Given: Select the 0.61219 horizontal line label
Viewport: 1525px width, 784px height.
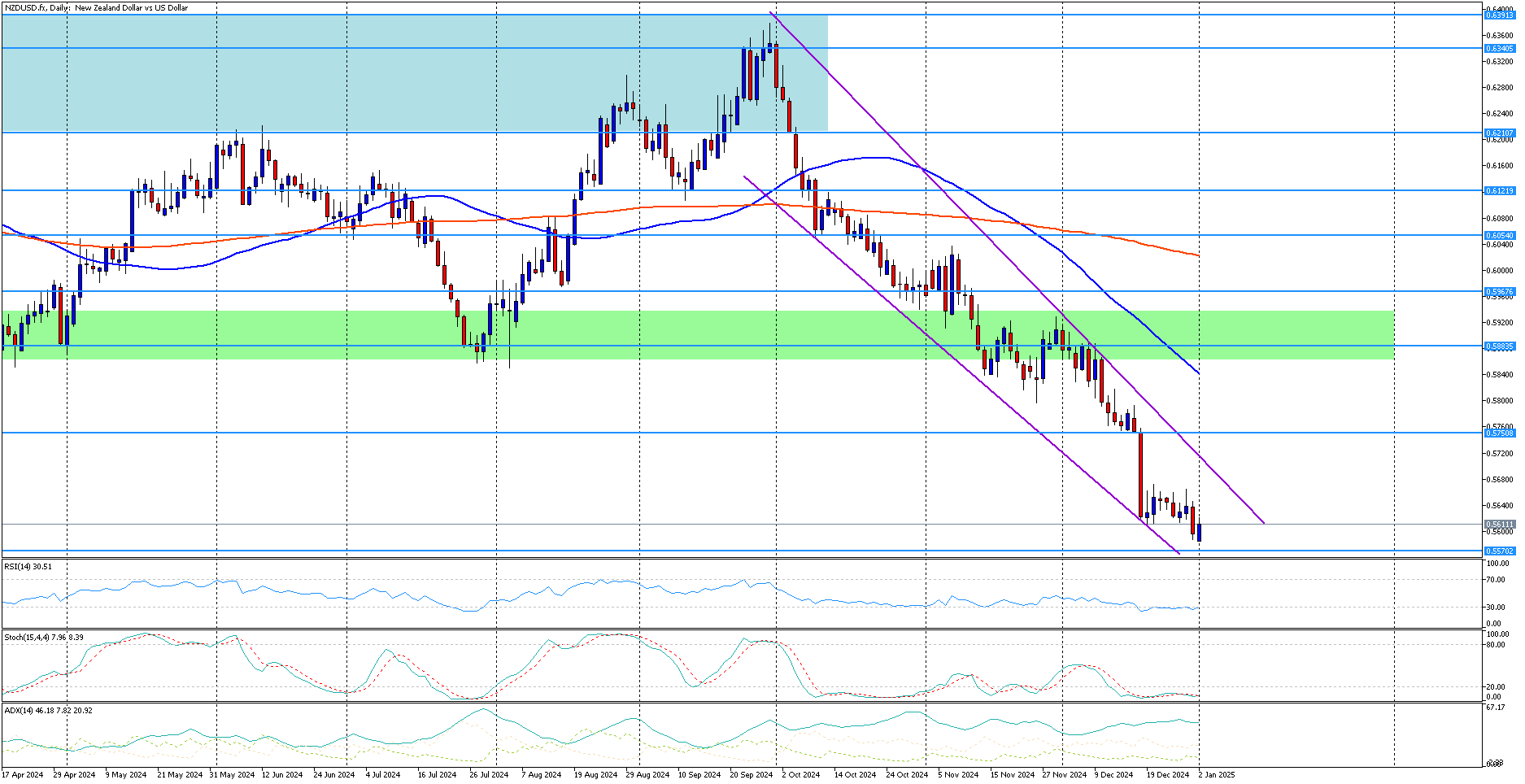Looking at the screenshot, I should (x=1499, y=191).
